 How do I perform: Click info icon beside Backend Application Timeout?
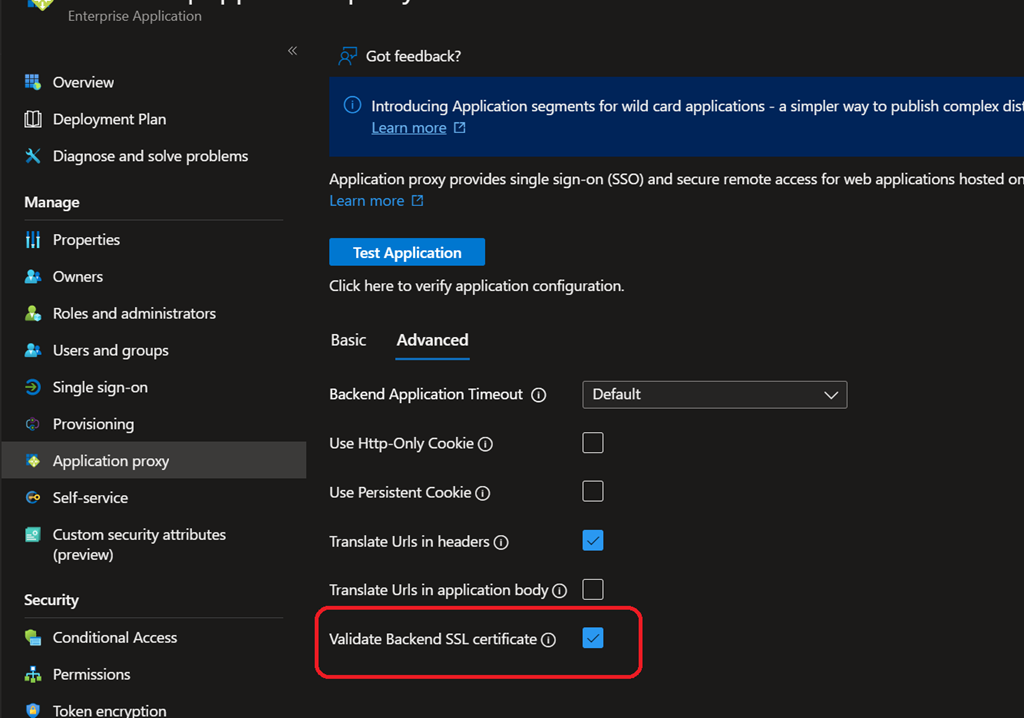coord(539,395)
